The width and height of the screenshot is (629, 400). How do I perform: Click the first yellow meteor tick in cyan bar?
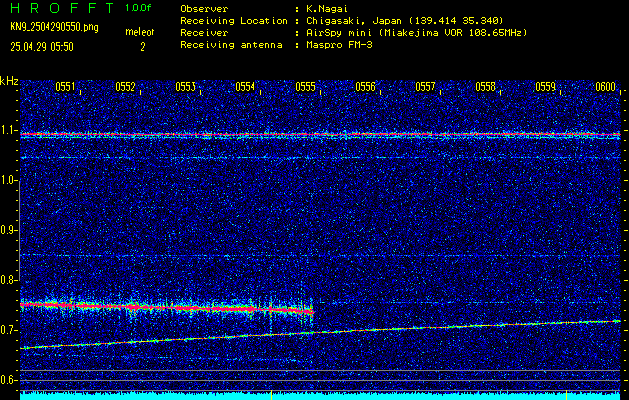tap(272, 394)
